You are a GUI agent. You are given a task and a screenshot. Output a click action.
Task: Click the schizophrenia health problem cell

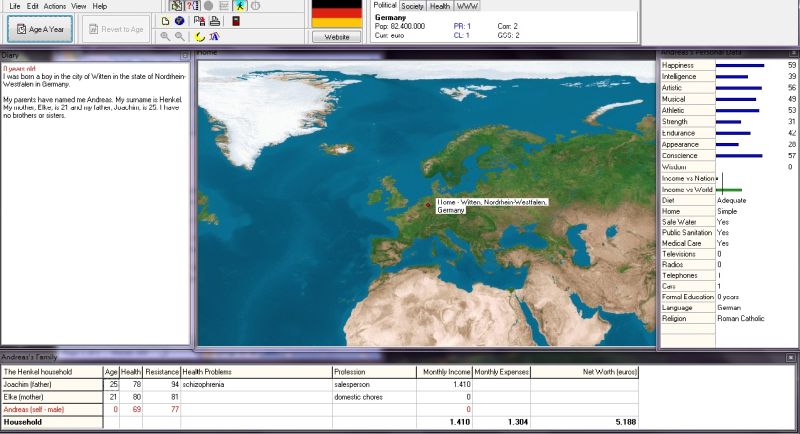coord(256,385)
